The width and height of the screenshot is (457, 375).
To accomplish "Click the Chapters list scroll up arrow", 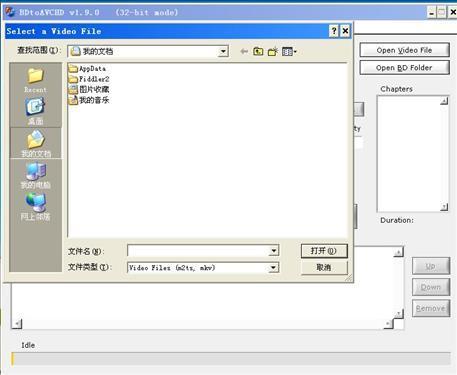I will 444,101.
